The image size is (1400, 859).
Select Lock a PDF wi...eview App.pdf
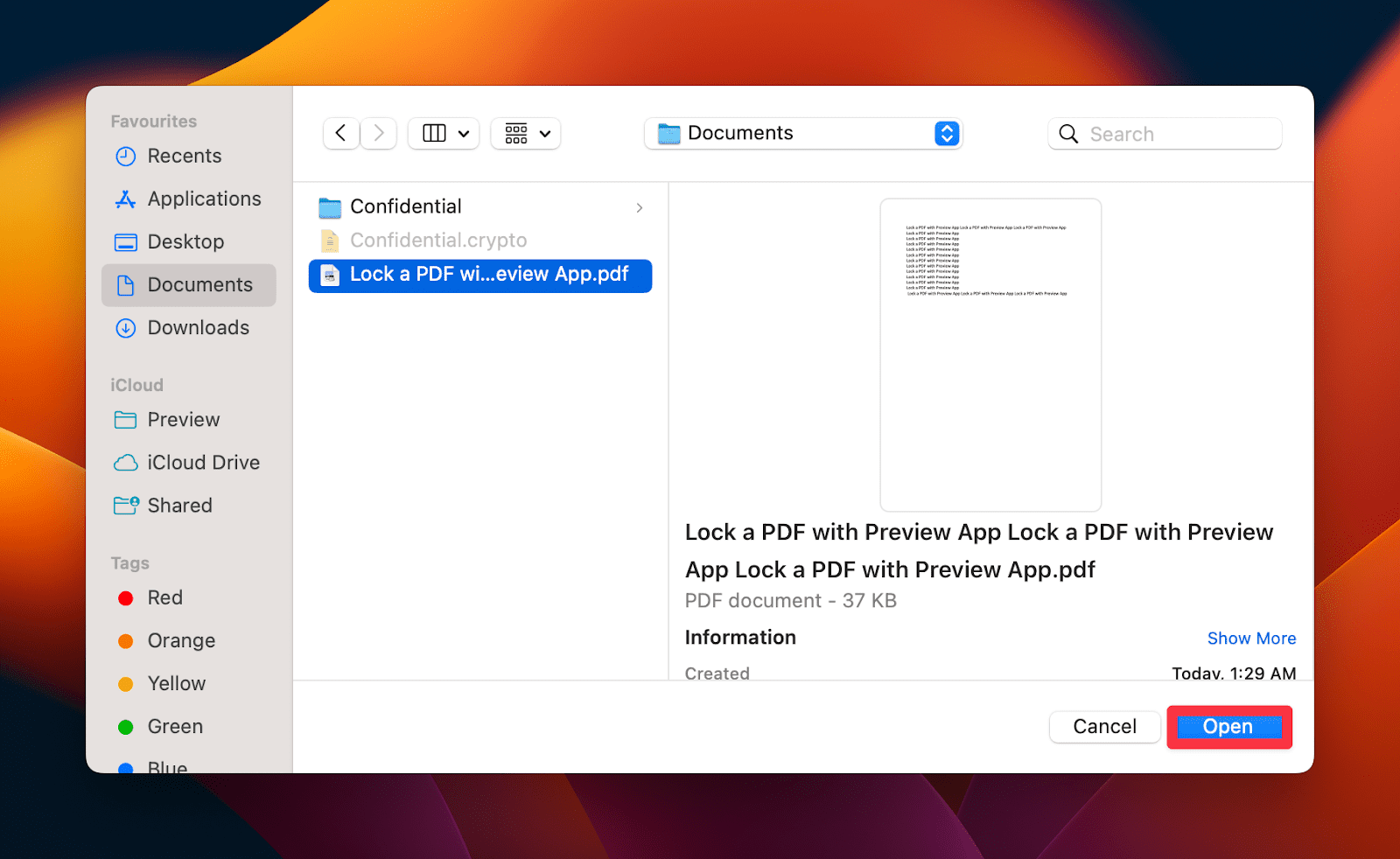[x=480, y=276]
